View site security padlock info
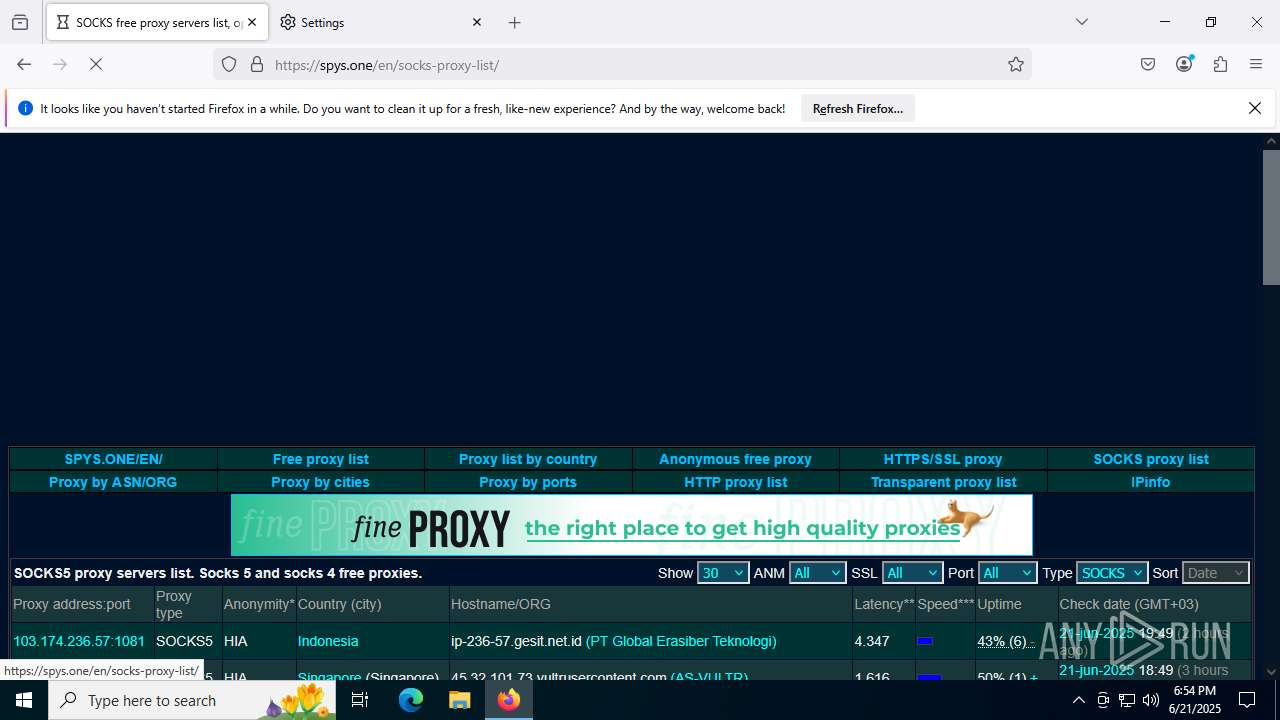 tap(257, 64)
